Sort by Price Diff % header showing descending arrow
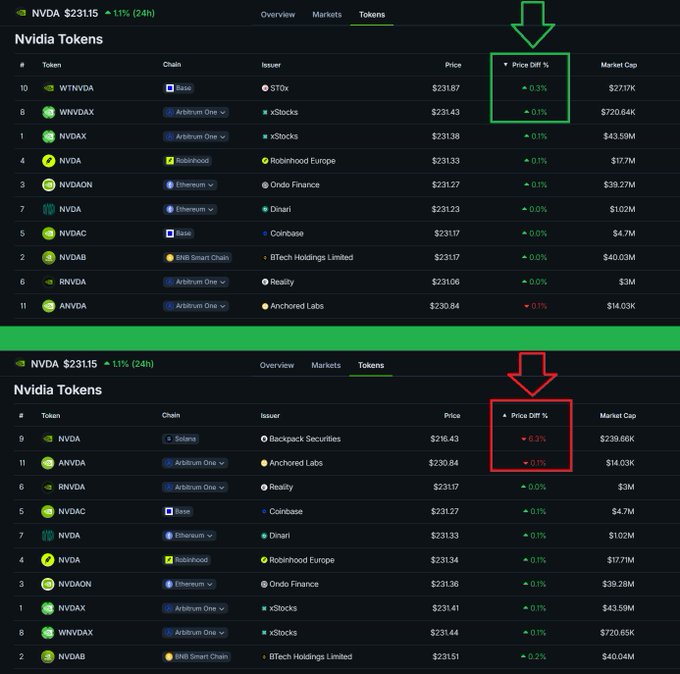This screenshot has height=674, width=680. click(526, 65)
